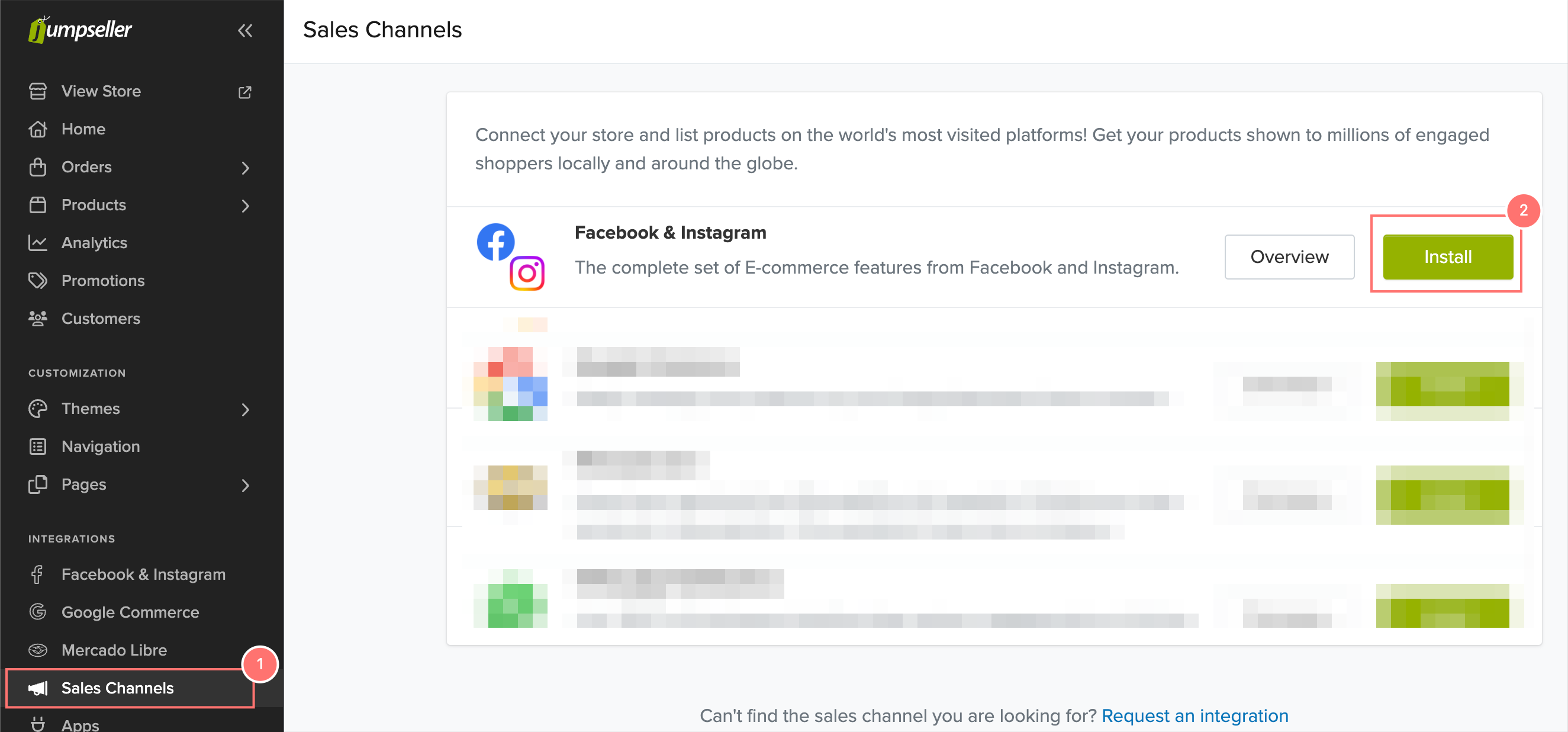Expand the Pages submenu chevron
This screenshot has height=732, width=1568.
[245, 485]
